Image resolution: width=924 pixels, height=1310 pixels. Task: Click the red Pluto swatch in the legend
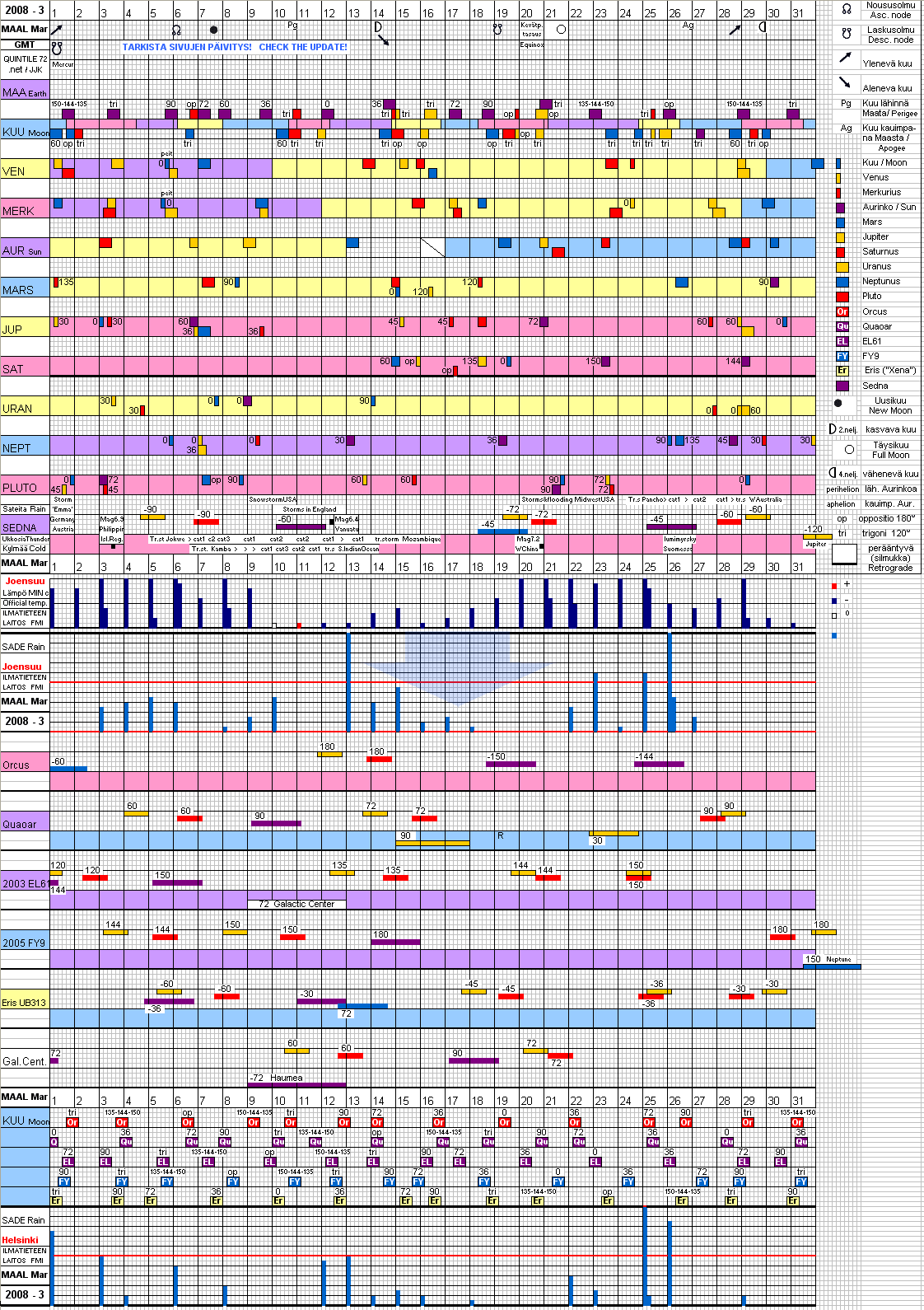pos(842,297)
